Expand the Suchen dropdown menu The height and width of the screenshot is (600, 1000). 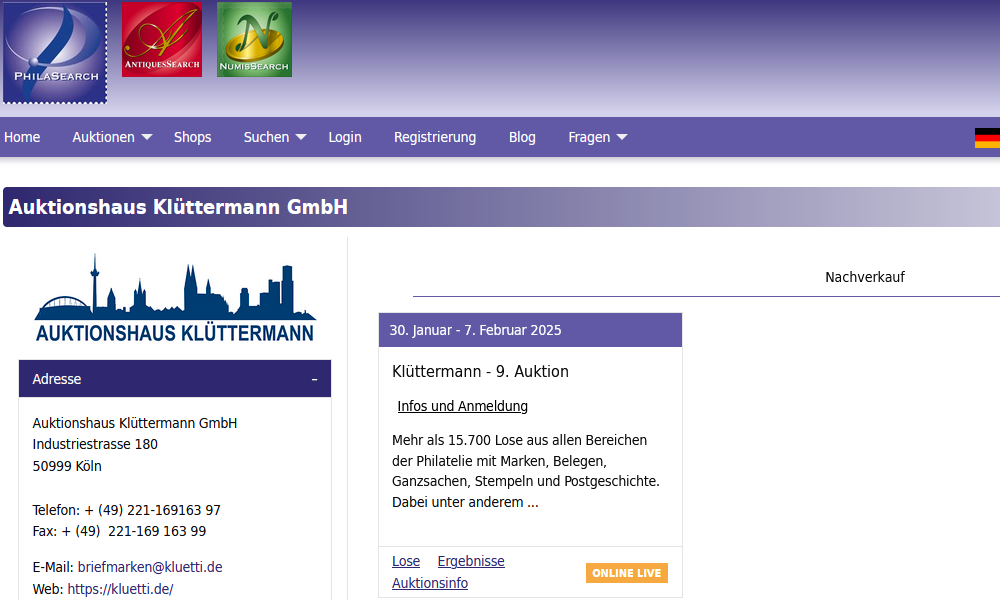tap(275, 137)
